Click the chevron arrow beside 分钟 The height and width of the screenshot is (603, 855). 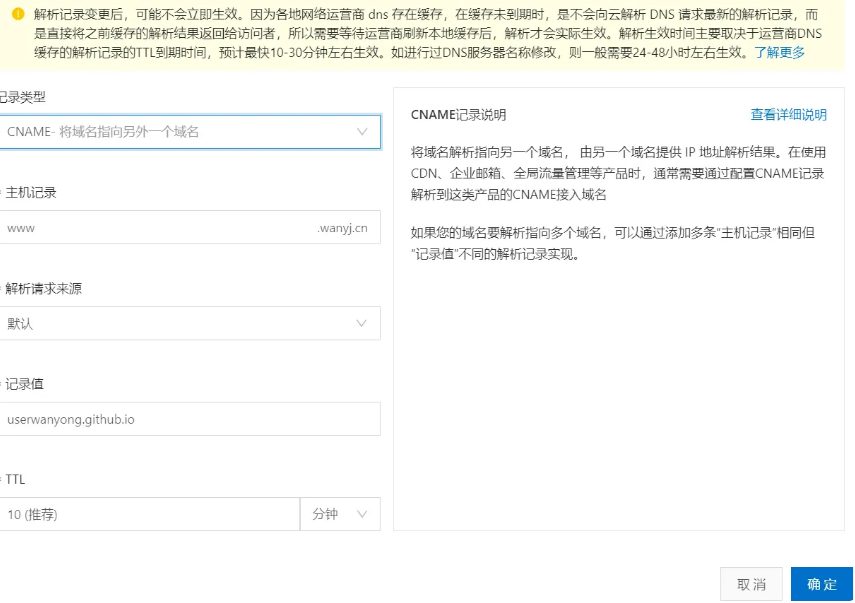point(361,514)
